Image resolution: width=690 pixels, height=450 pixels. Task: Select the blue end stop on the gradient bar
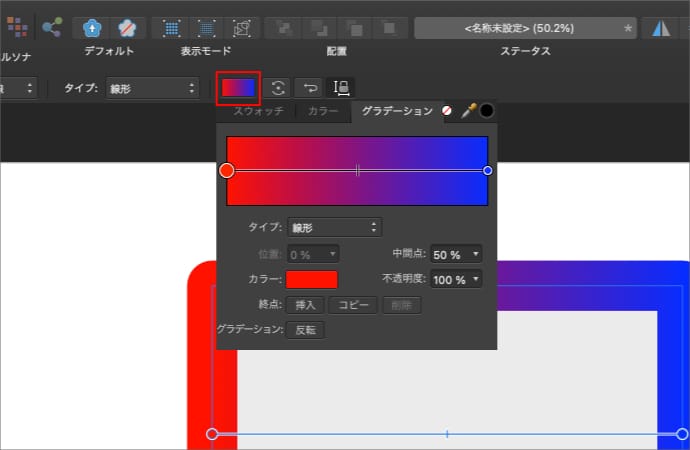[x=487, y=171]
